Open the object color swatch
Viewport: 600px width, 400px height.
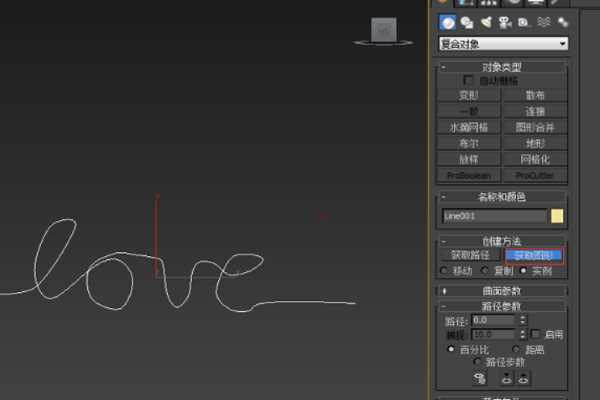pyautogui.click(x=557, y=216)
